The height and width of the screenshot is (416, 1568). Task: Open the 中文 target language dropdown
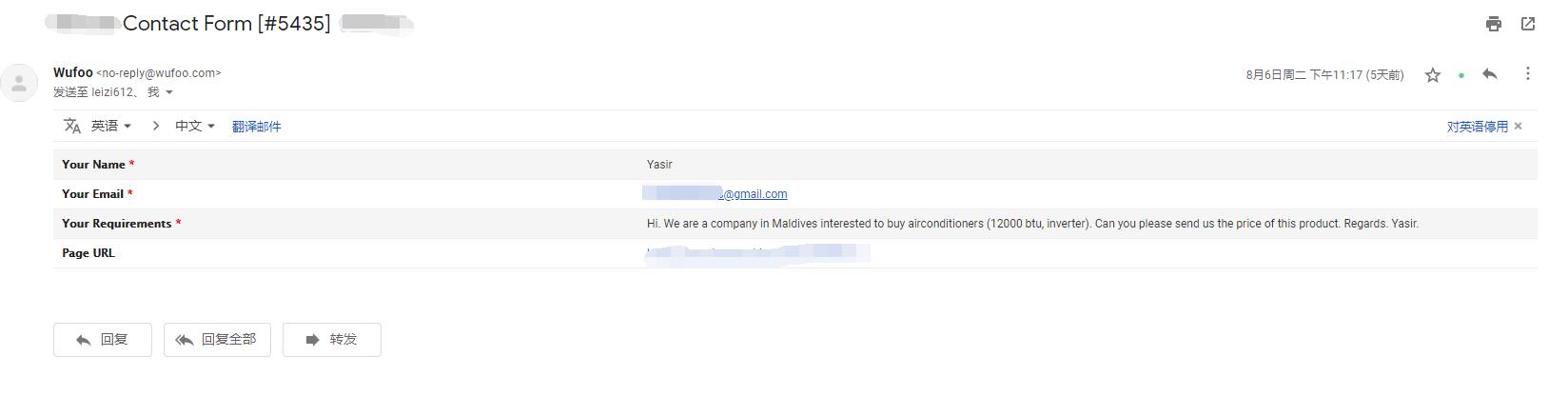tap(195, 126)
